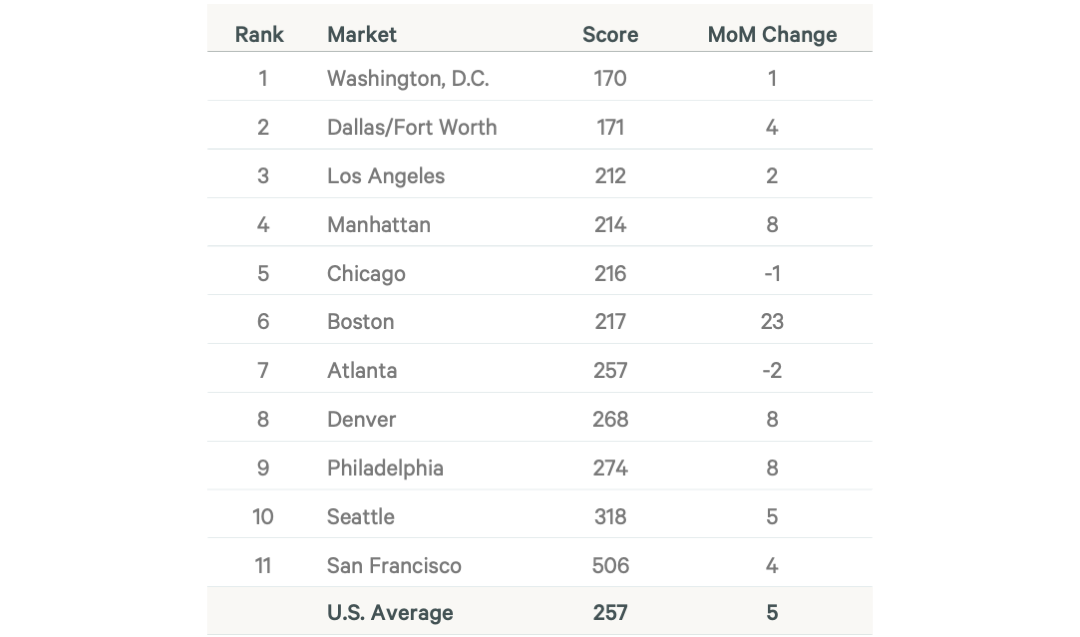The image size is (1080, 637).
Task: Click San Francisco's score of 506
Action: coord(610,565)
